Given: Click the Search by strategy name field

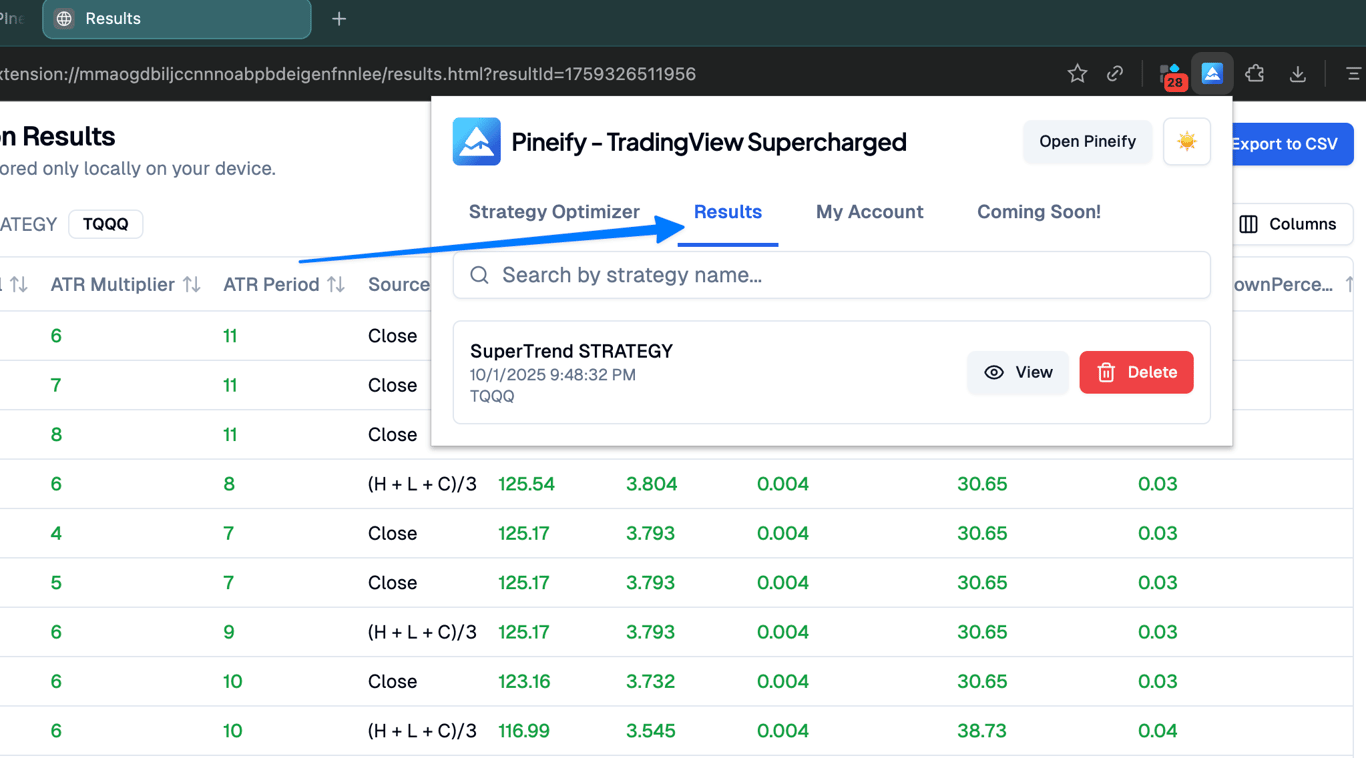Looking at the screenshot, I should [x=831, y=275].
